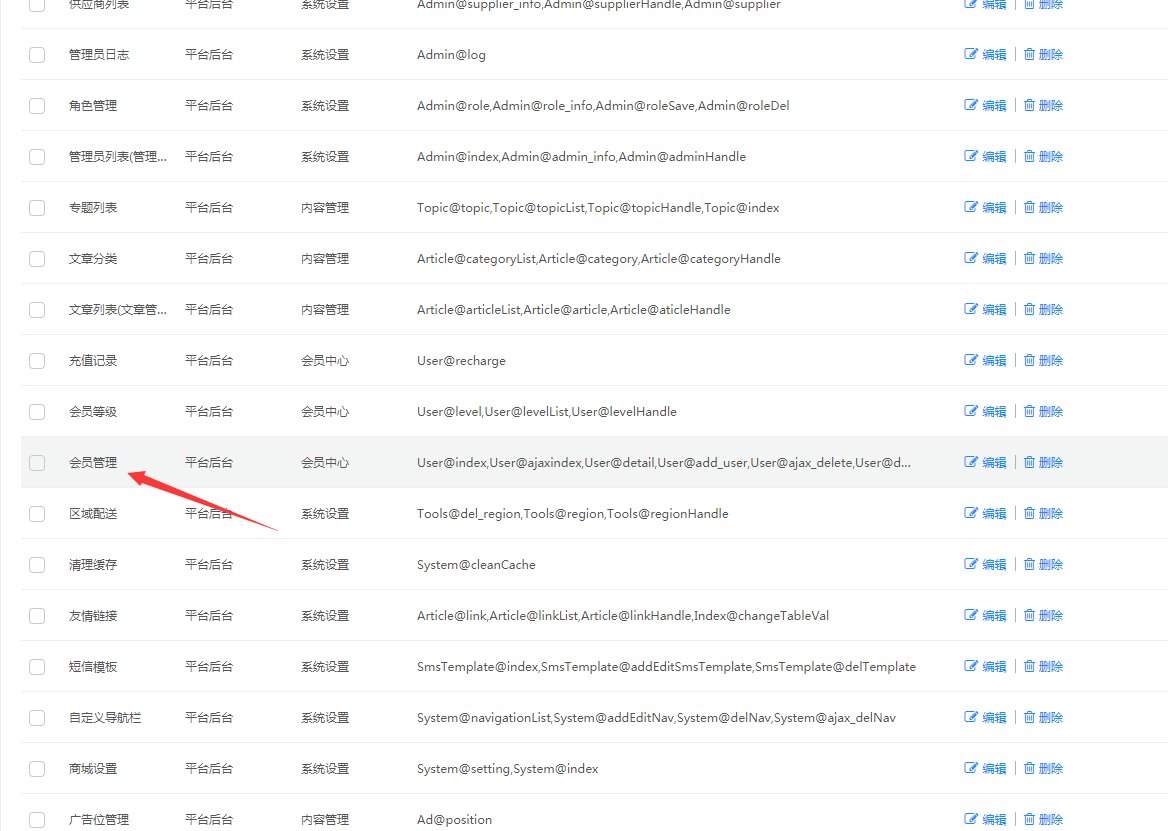Click the delete trash icon for 文章分类
This screenshot has height=831, width=1168.
coord(1029,258)
